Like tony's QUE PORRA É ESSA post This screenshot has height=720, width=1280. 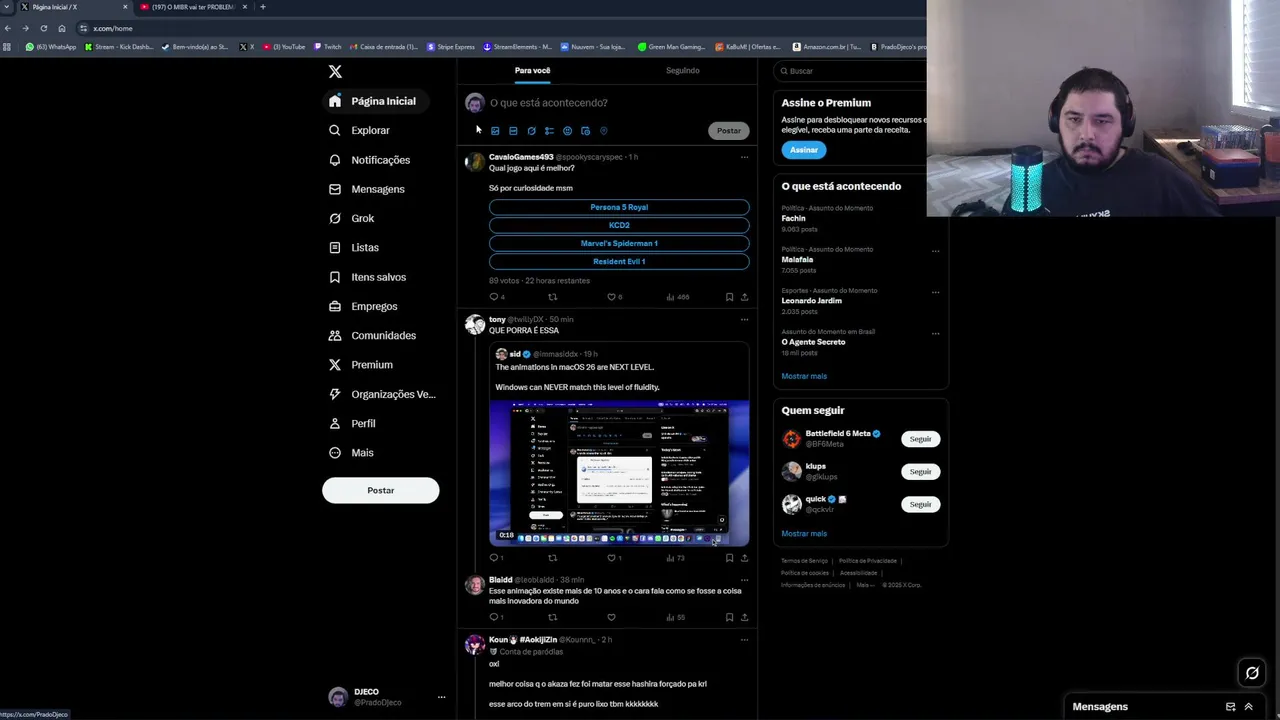pos(611,558)
